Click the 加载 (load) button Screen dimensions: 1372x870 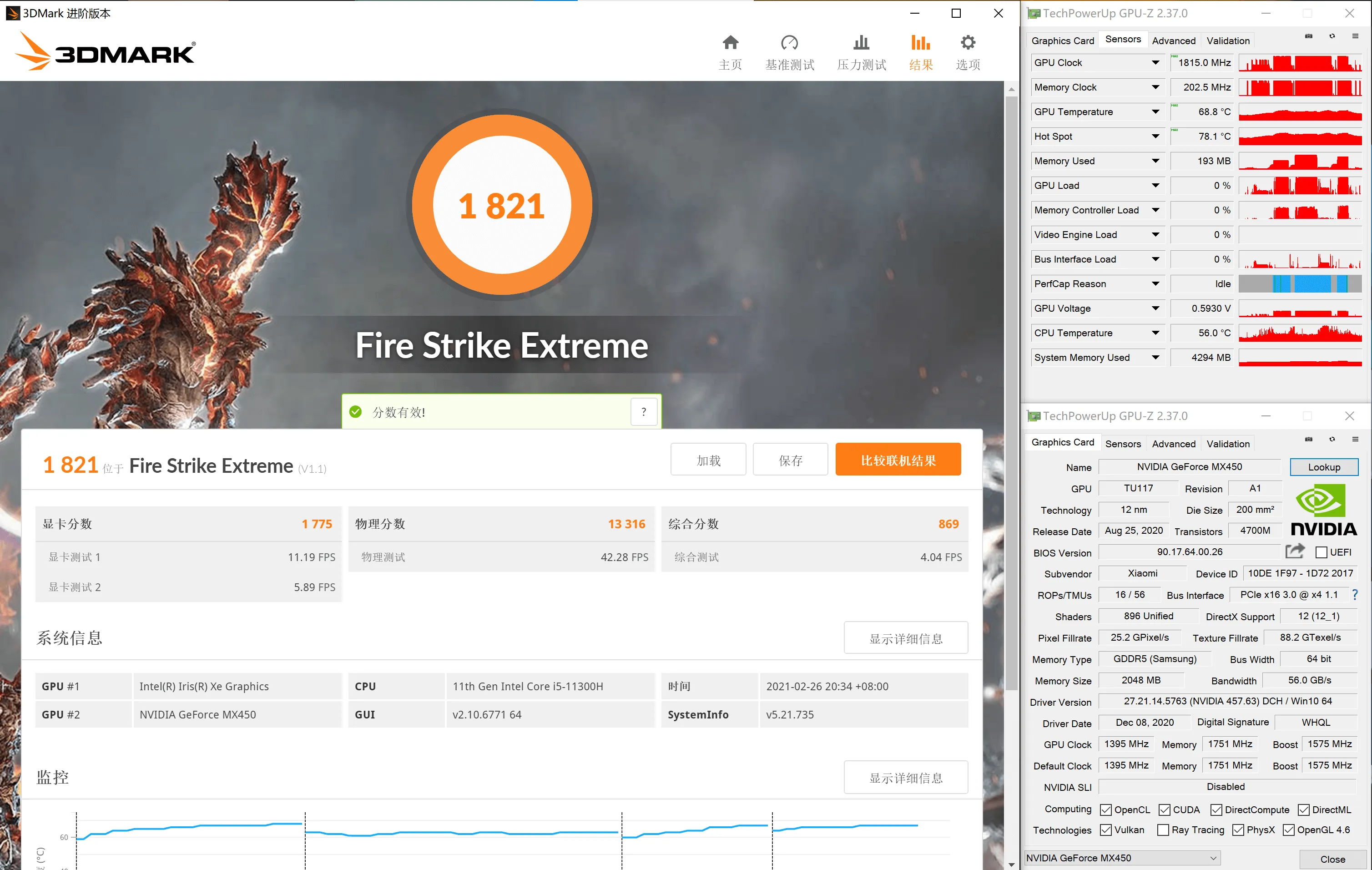tap(708, 459)
